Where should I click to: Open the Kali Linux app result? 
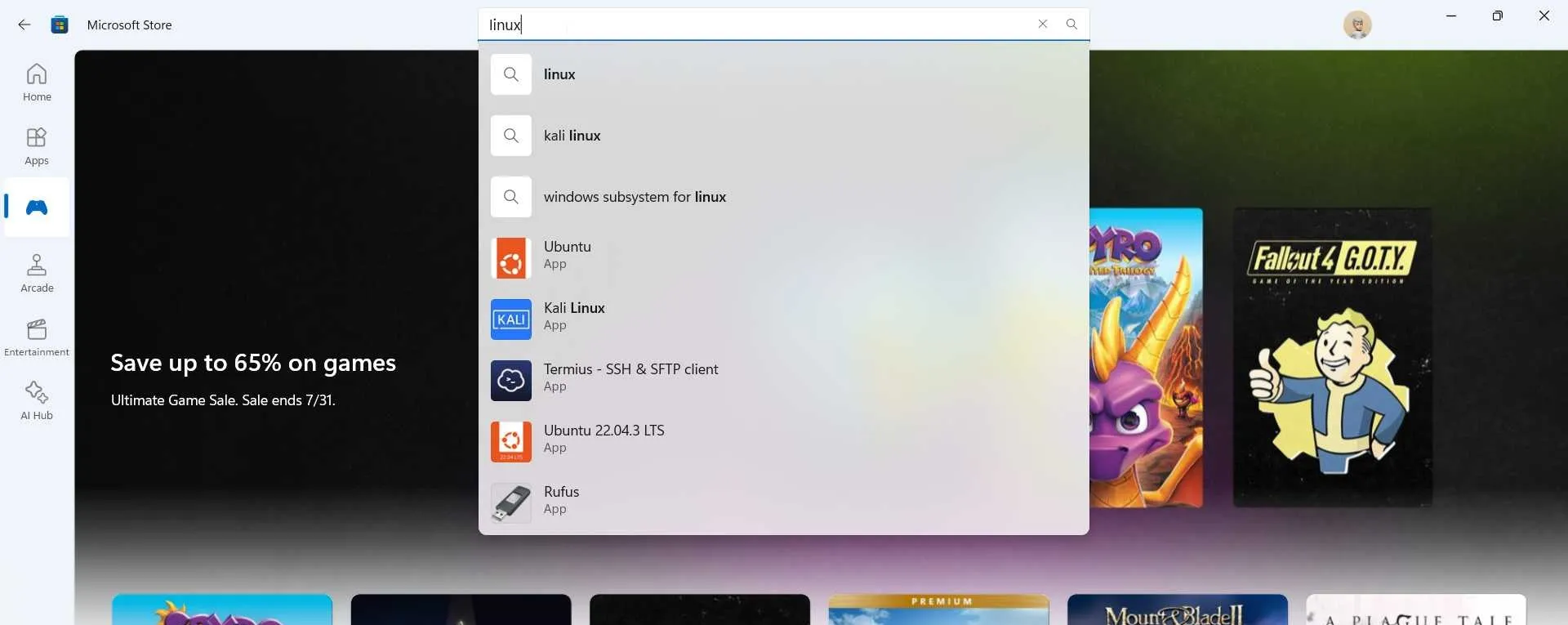(x=783, y=319)
